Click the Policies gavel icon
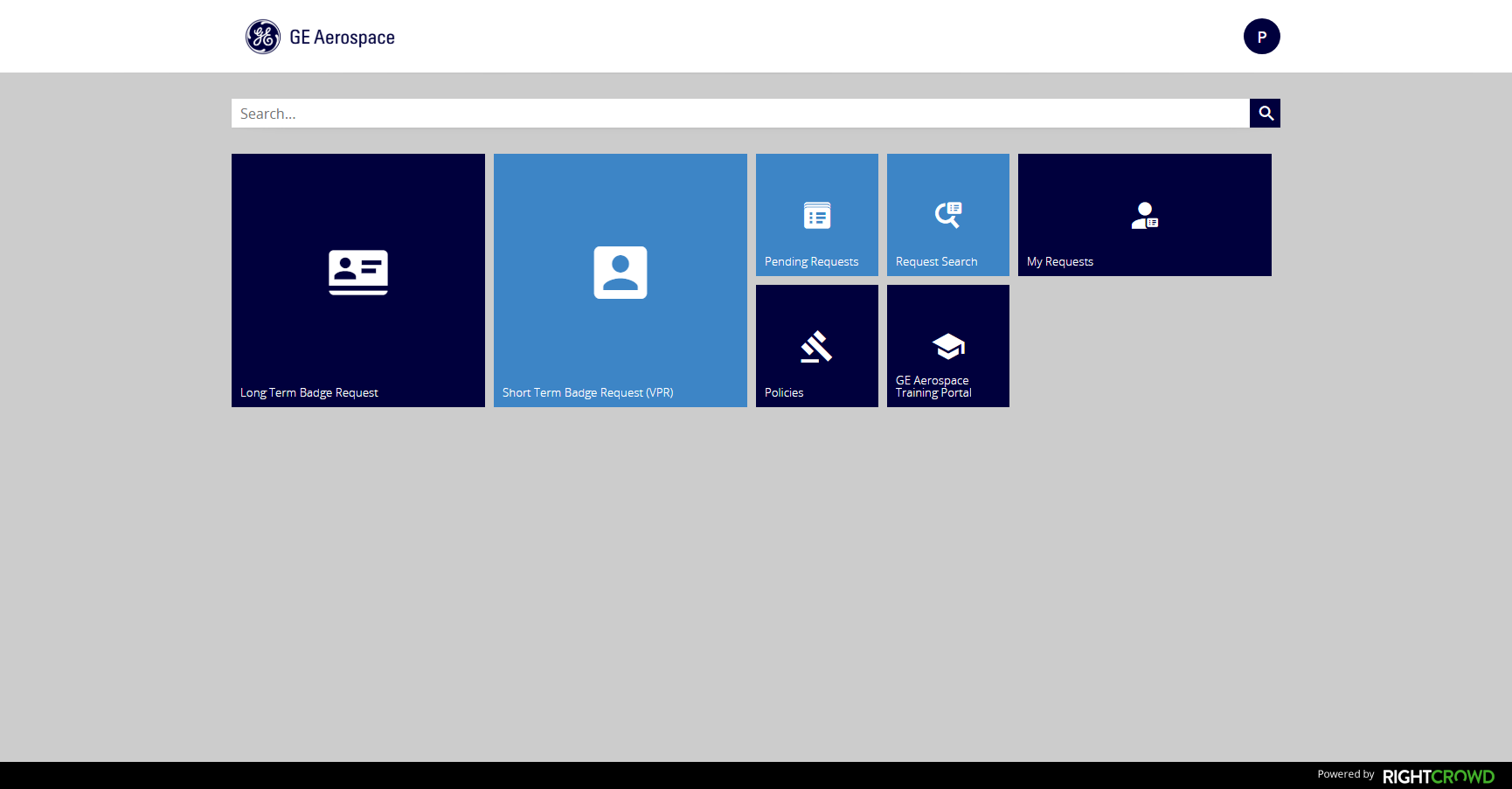1512x789 pixels. (x=816, y=346)
